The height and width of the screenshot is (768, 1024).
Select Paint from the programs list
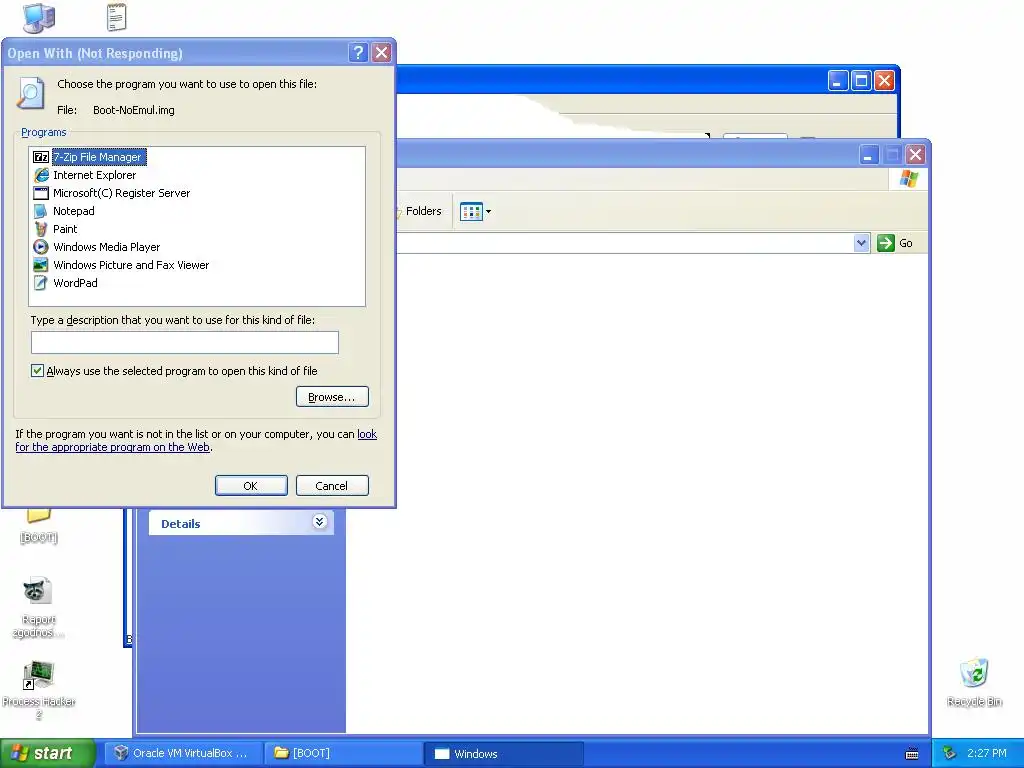(x=65, y=229)
